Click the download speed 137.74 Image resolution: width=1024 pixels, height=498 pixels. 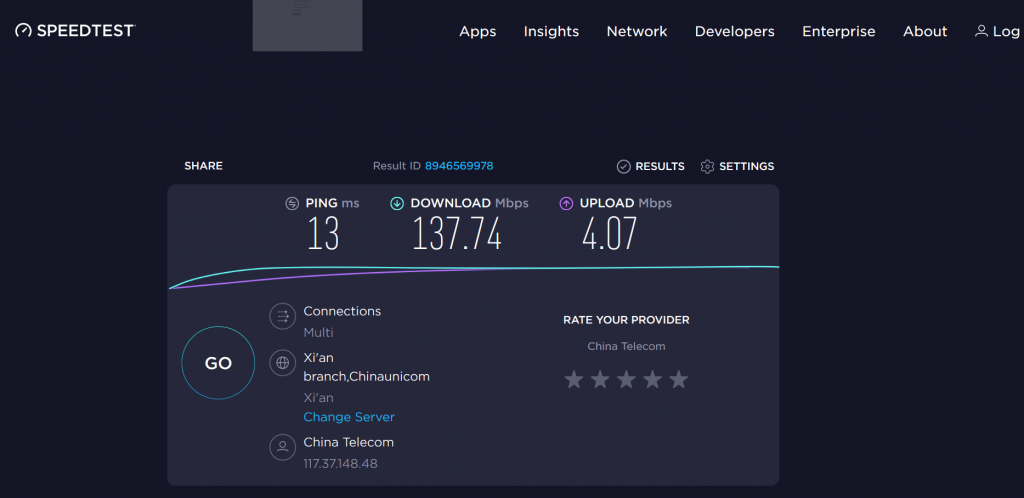[x=457, y=234]
